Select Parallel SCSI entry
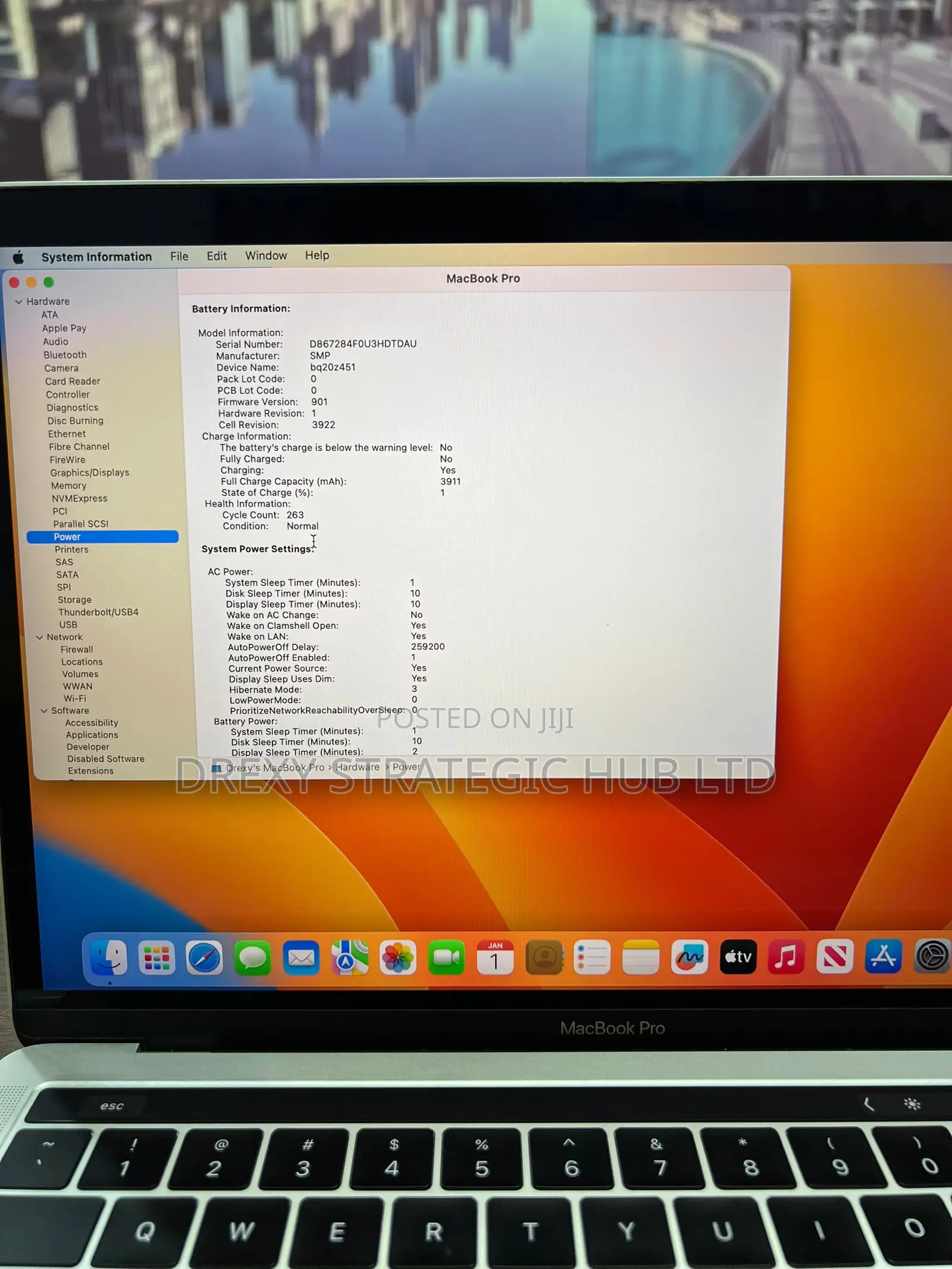The height and width of the screenshot is (1269, 952). click(81, 524)
